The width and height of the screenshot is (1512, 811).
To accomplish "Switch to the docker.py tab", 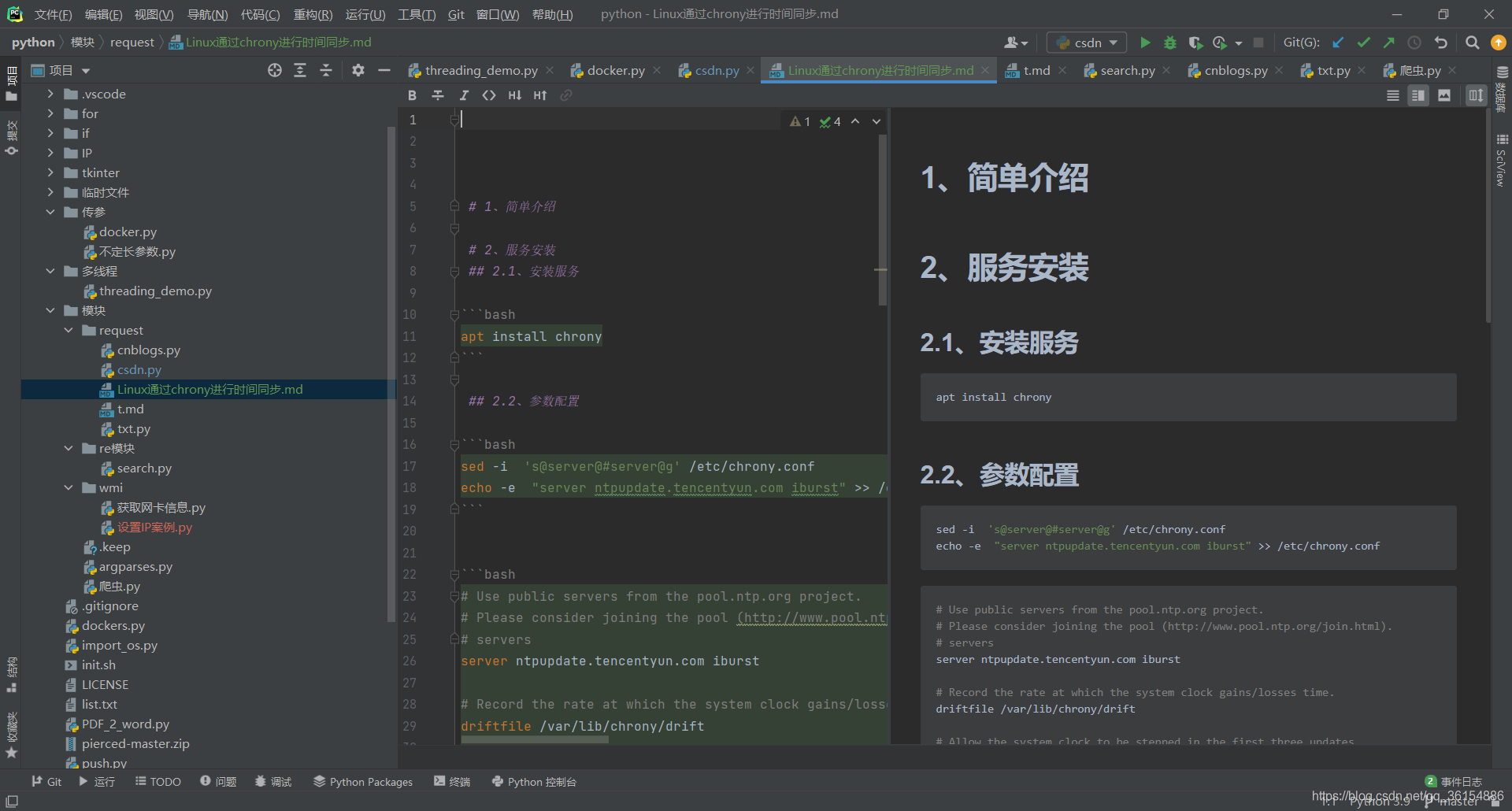I will [x=616, y=70].
